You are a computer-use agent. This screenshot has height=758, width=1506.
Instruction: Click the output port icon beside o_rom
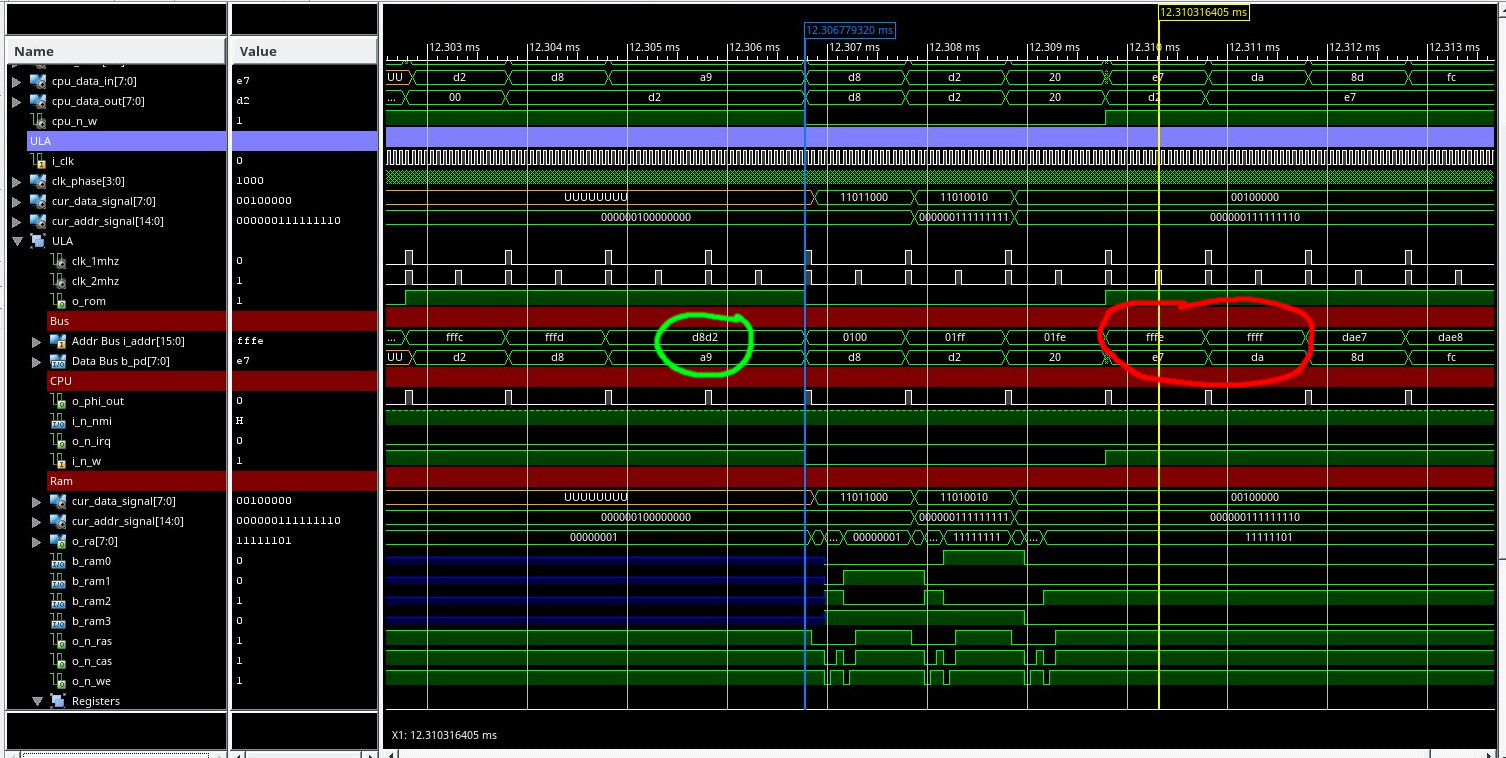click(58, 301)
